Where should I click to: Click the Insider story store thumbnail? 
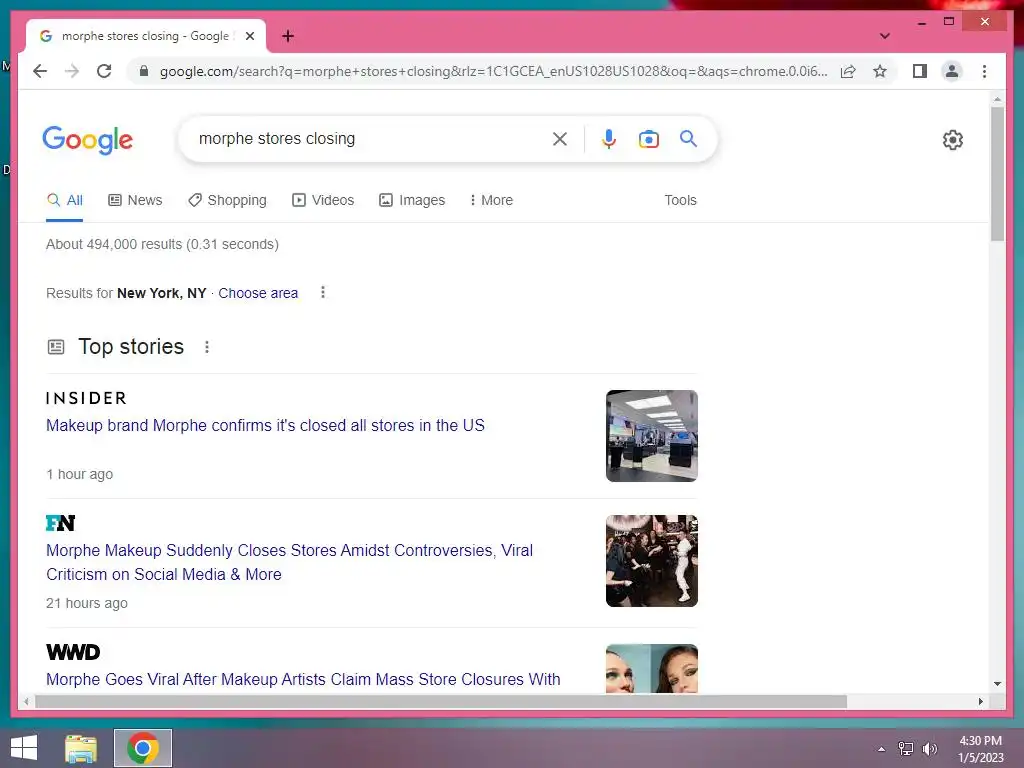pos(652,436)
